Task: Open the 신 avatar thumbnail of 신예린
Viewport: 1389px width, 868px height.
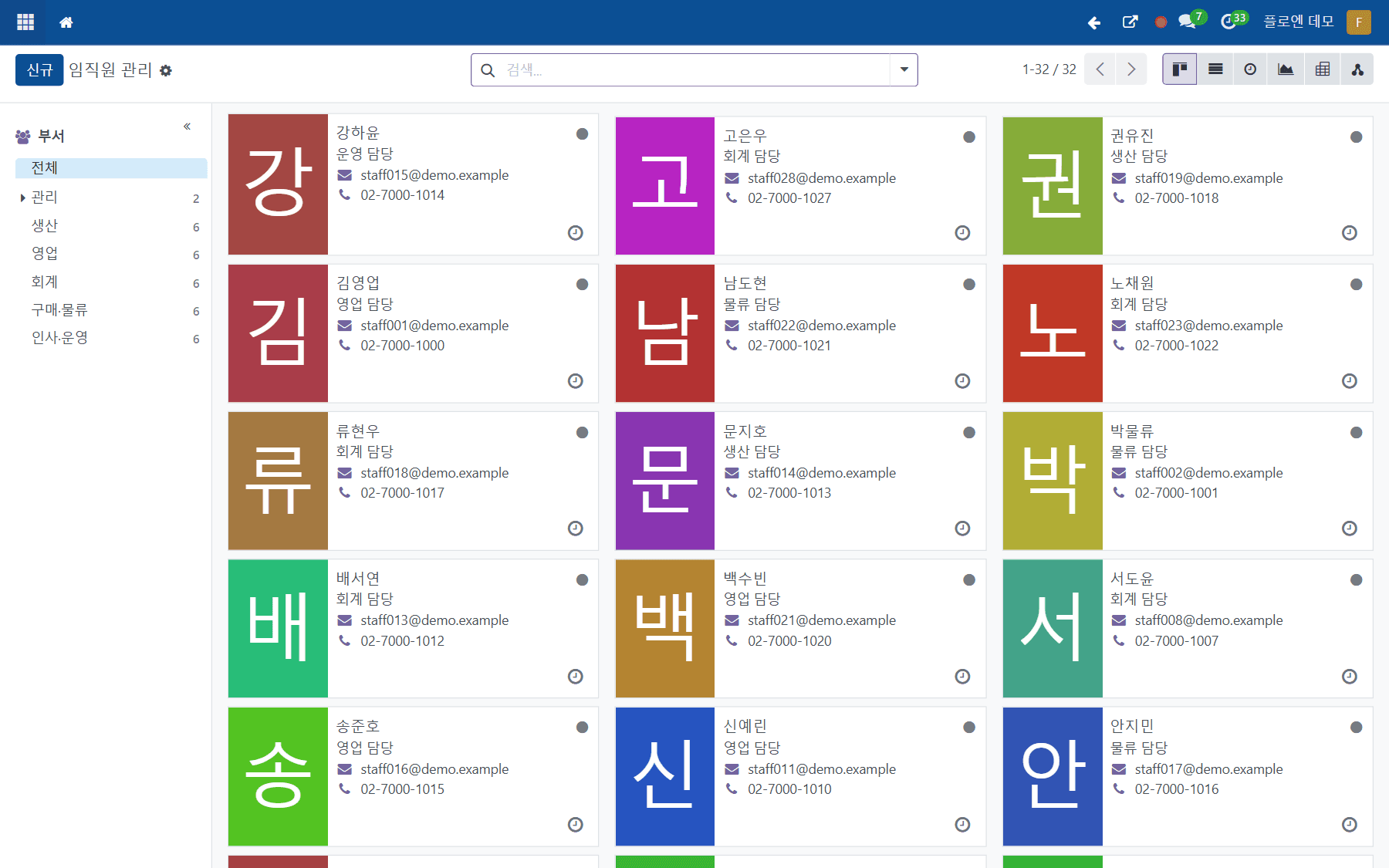Action: pos(665,776)
